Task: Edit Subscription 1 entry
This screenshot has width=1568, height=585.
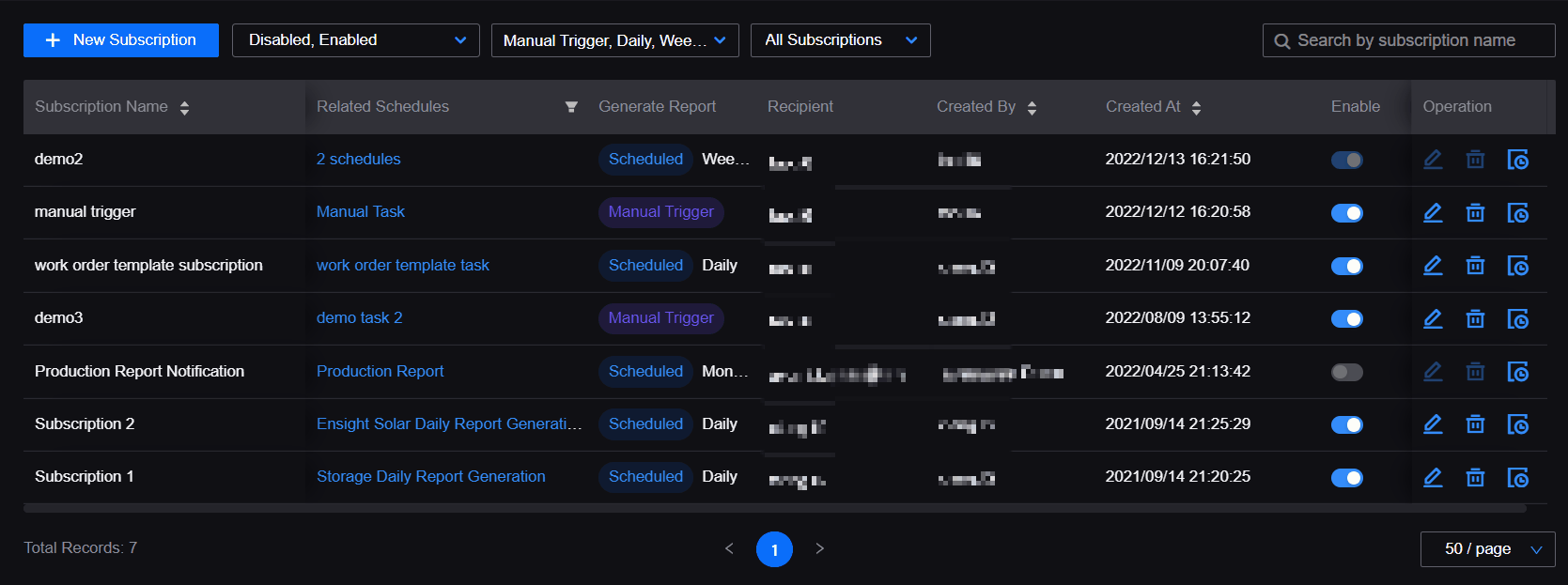Action: 1433,478
